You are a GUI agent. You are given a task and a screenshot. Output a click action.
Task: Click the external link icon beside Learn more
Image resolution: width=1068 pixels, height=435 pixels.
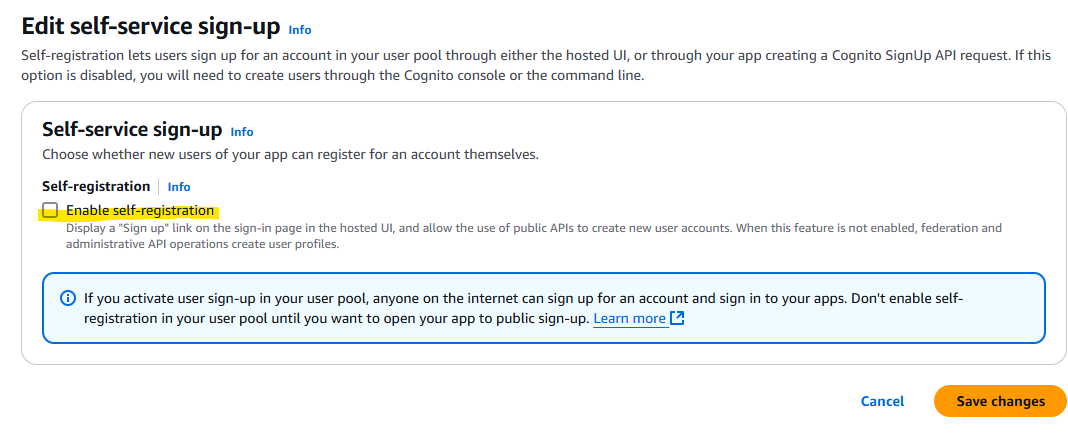677,318
